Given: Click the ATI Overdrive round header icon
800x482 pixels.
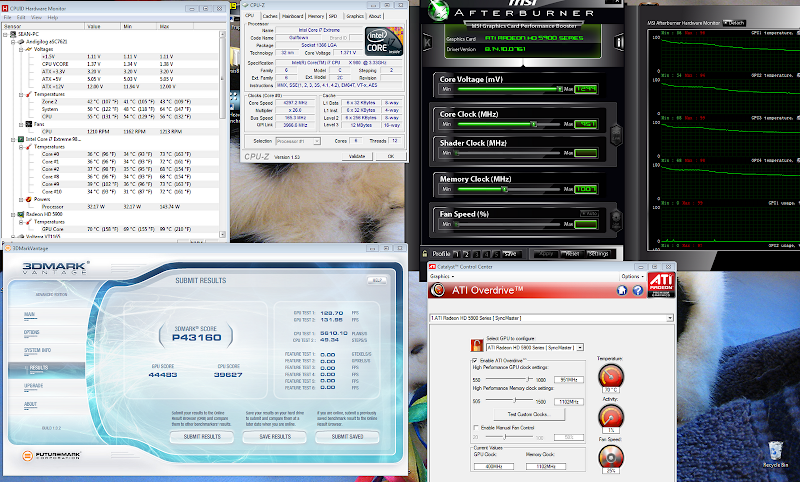Looking at the screenshot, I should point(437,290).
